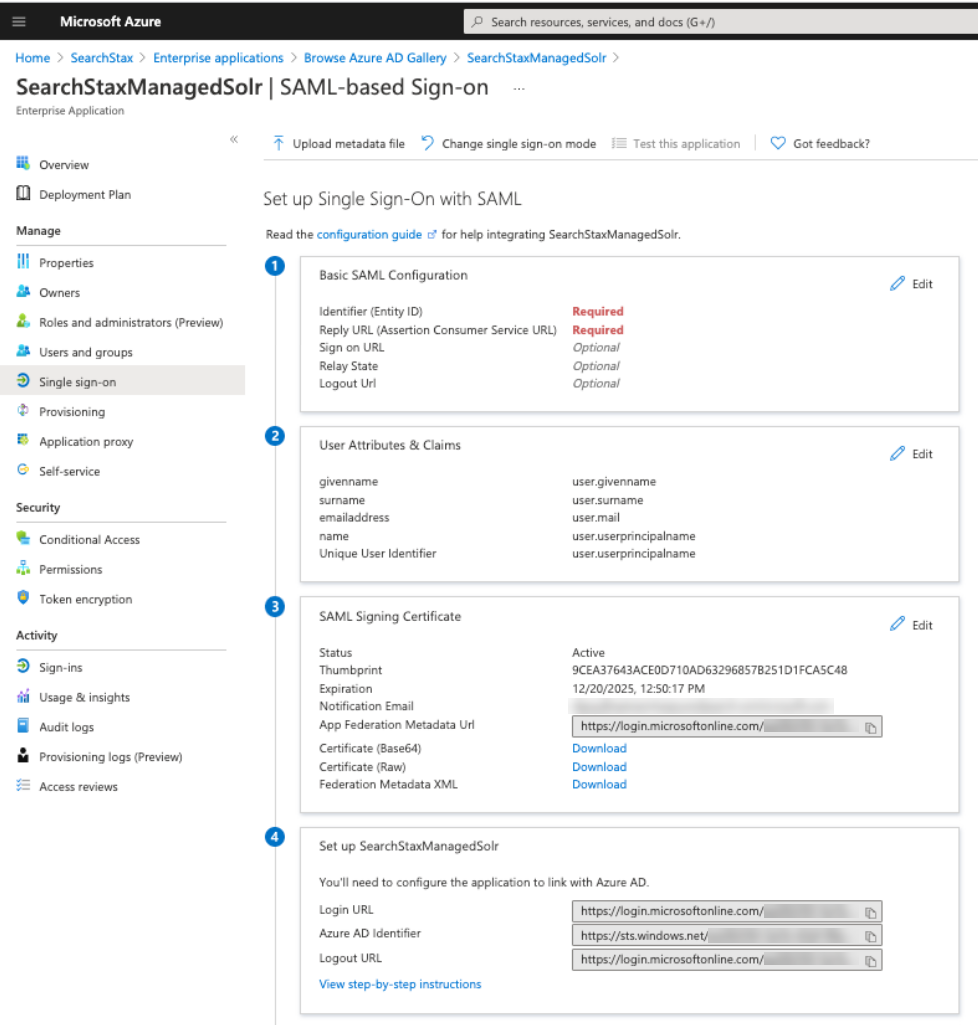The height and width of the screenshot is (1025, 978).
Task: Select Conditional Access menu item
Action: pyautogui.click(x=90, y=539)
